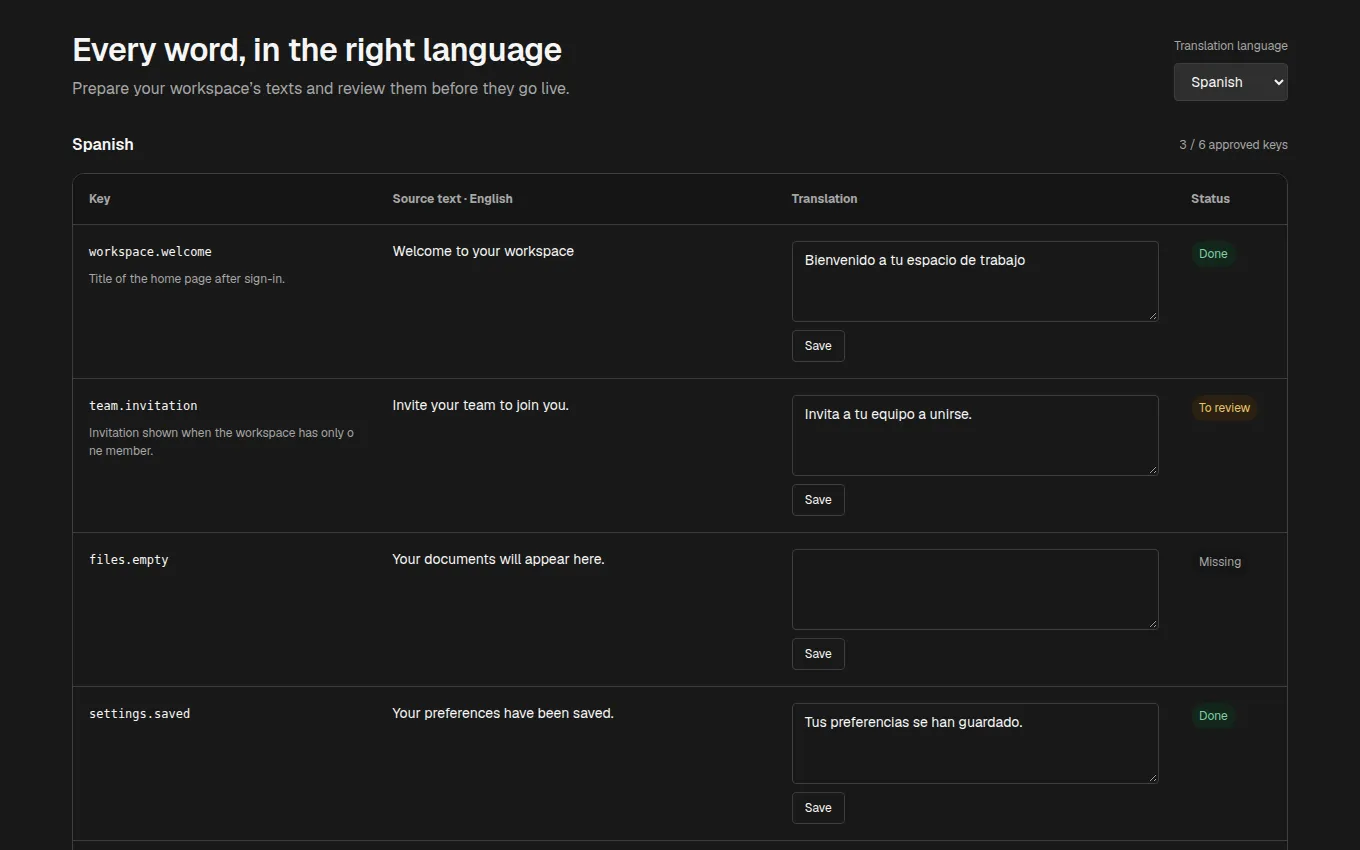
Task: Click source text 'Welcome to your workspace'
Action: [x=483, y=251]
